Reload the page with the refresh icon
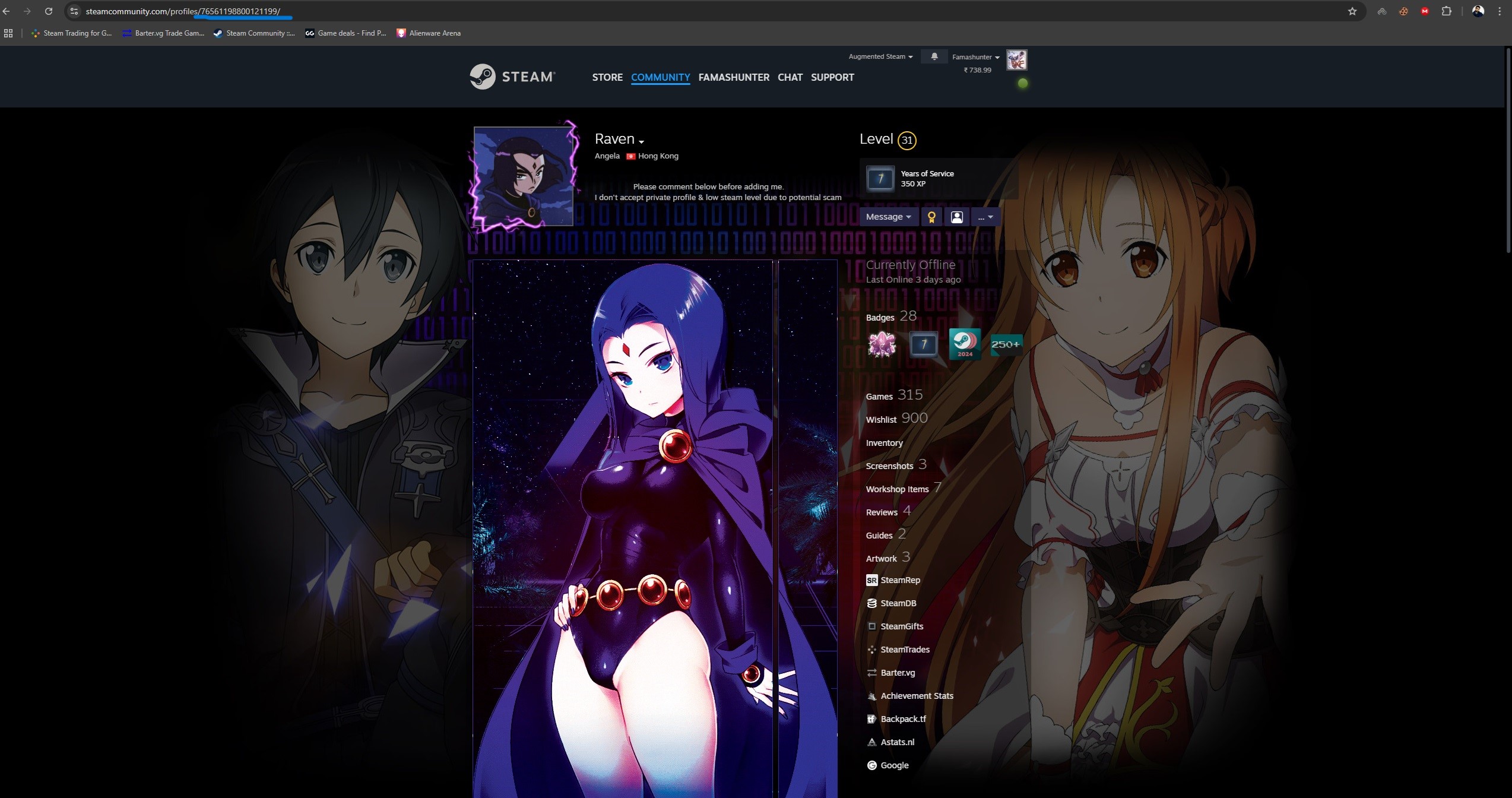Screen dimensions: 1512x798 click(x=49, y=11)
